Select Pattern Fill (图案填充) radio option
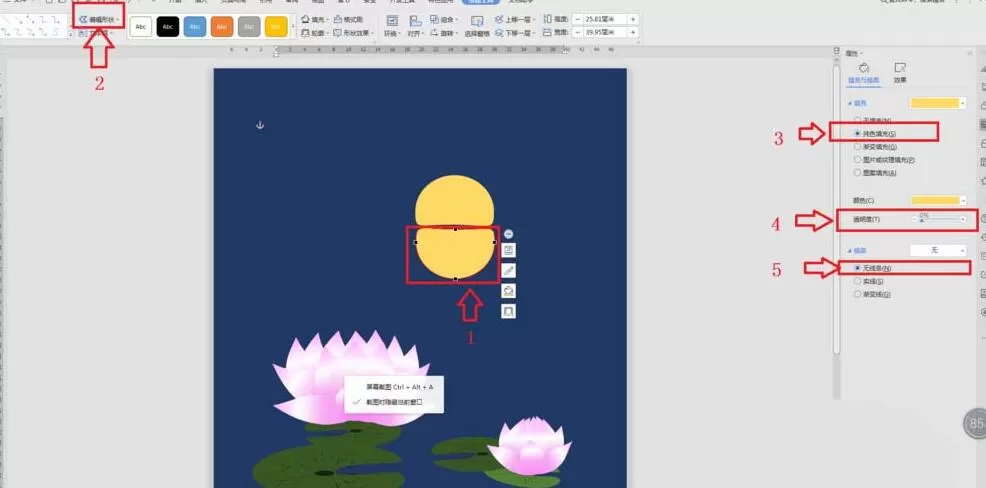 (875, 172)
